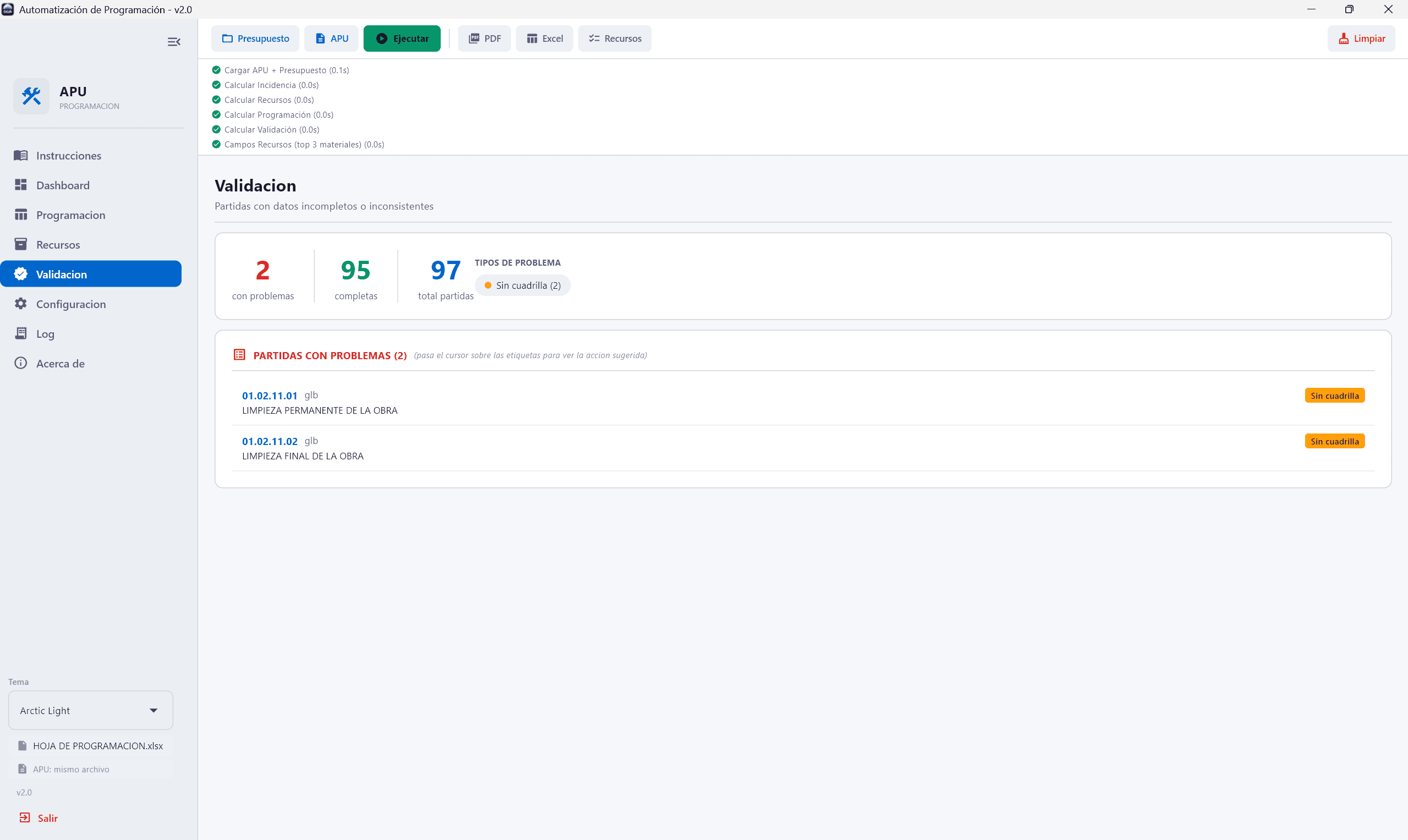Viewport: 1408px width, 840px height.
Task: Click the Configuracion gear icon
Action: [21, 304]
